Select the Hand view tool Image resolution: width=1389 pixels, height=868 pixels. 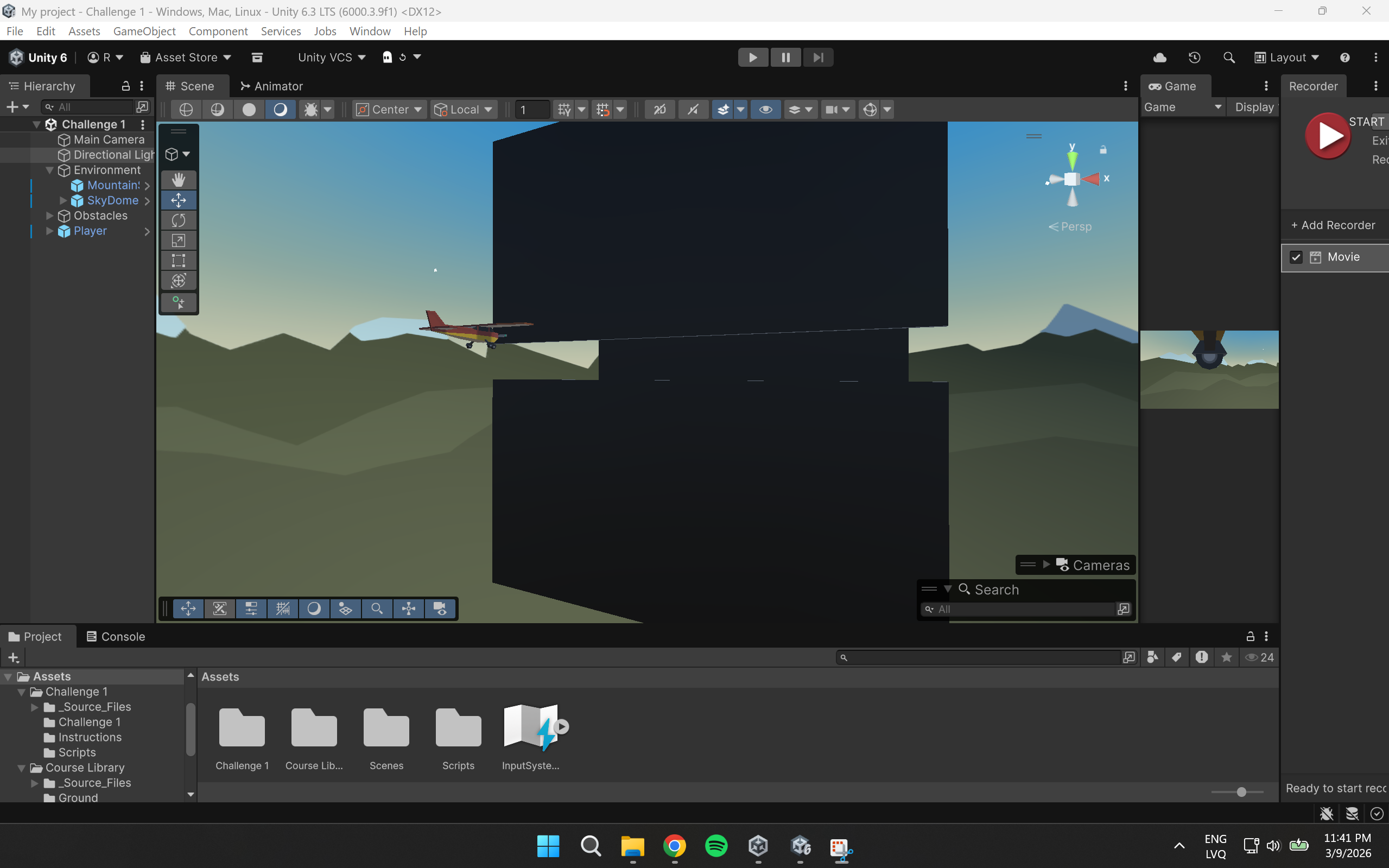click(179, 180)
